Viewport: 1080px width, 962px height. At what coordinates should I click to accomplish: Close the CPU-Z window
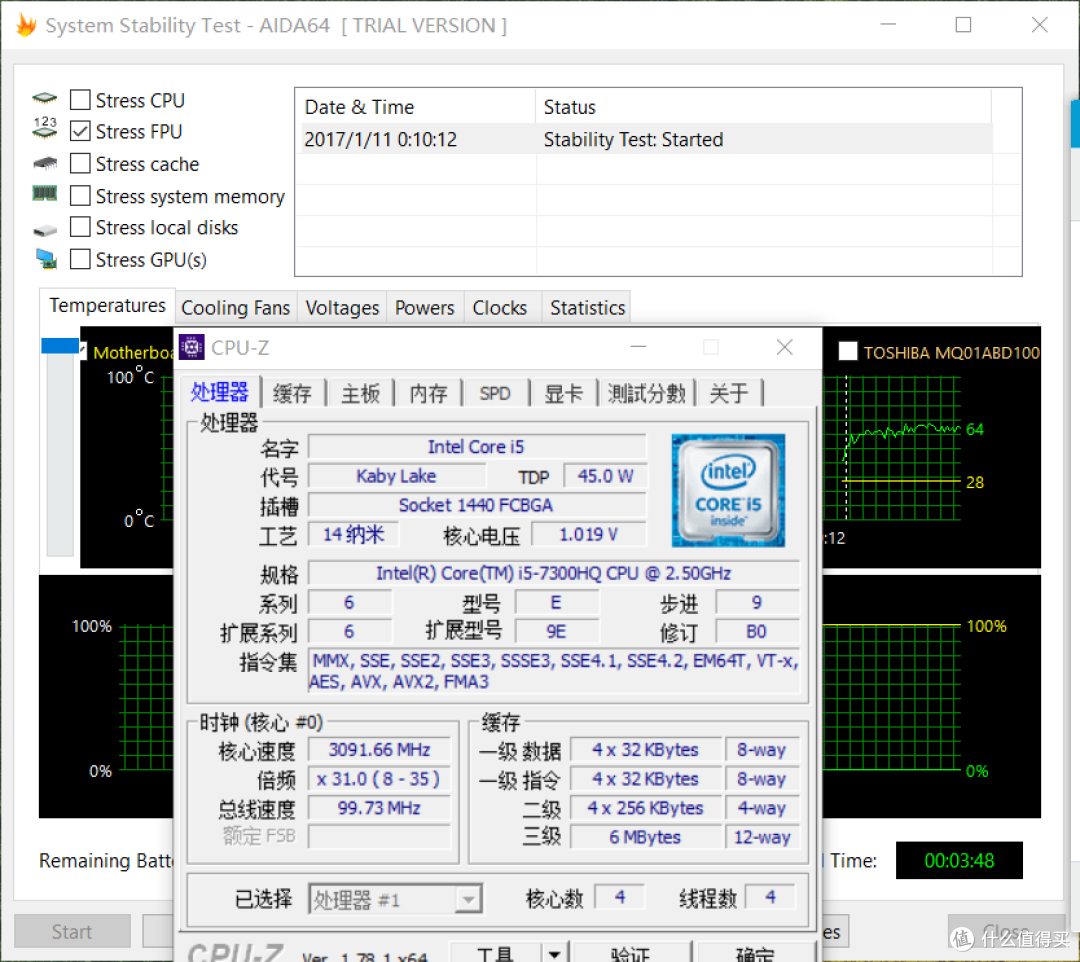pyautogui.click(x=785, y=347)
